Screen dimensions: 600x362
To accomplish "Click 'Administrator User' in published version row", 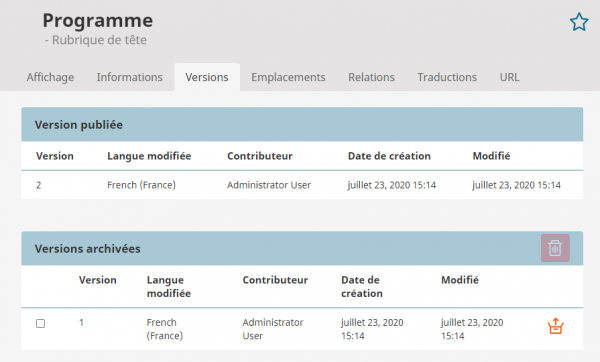I will point(269,185).
